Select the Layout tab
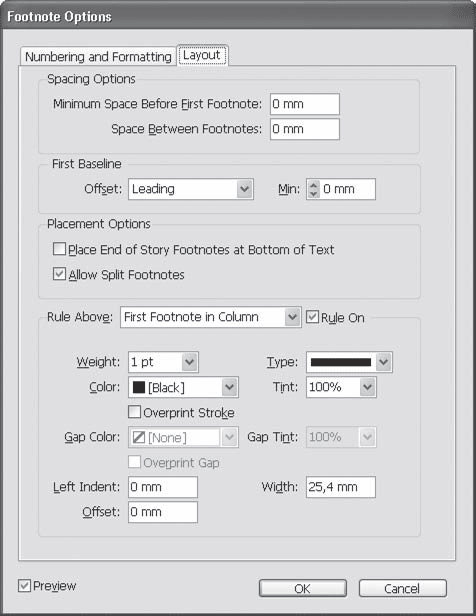The image size is (476, 616). 202,55
